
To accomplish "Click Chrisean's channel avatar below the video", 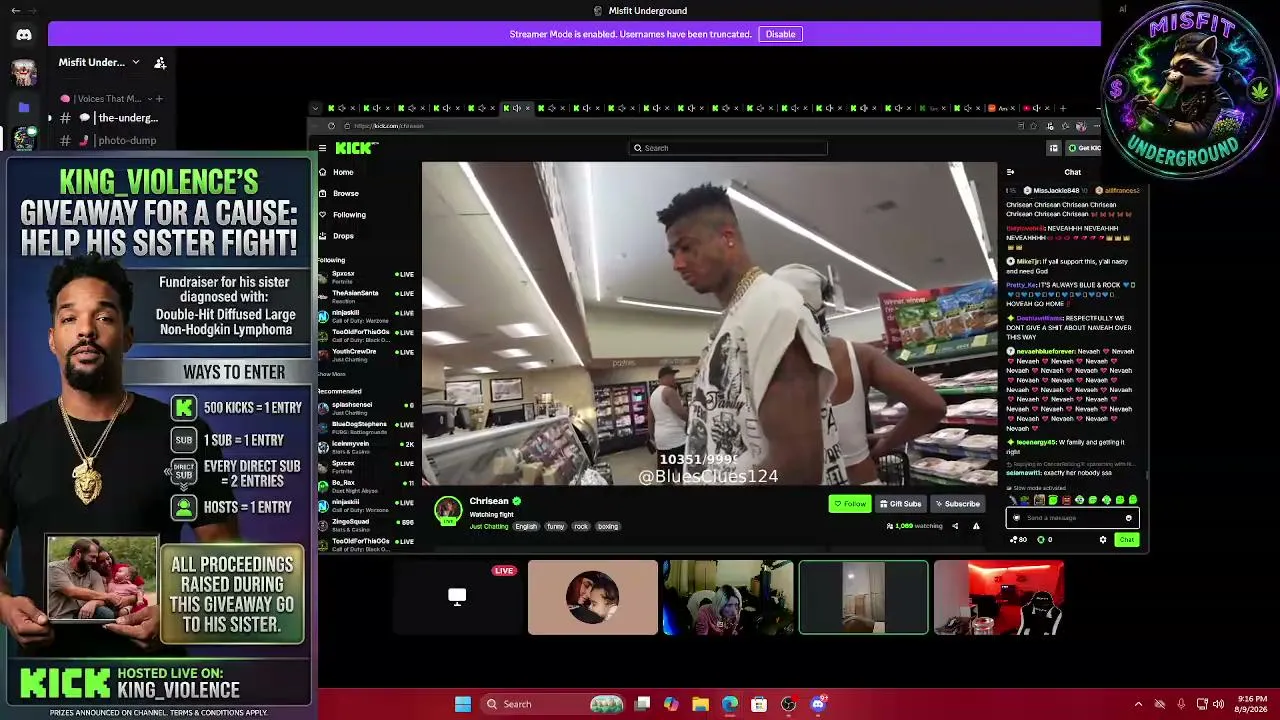I will [x=448, y=509].
